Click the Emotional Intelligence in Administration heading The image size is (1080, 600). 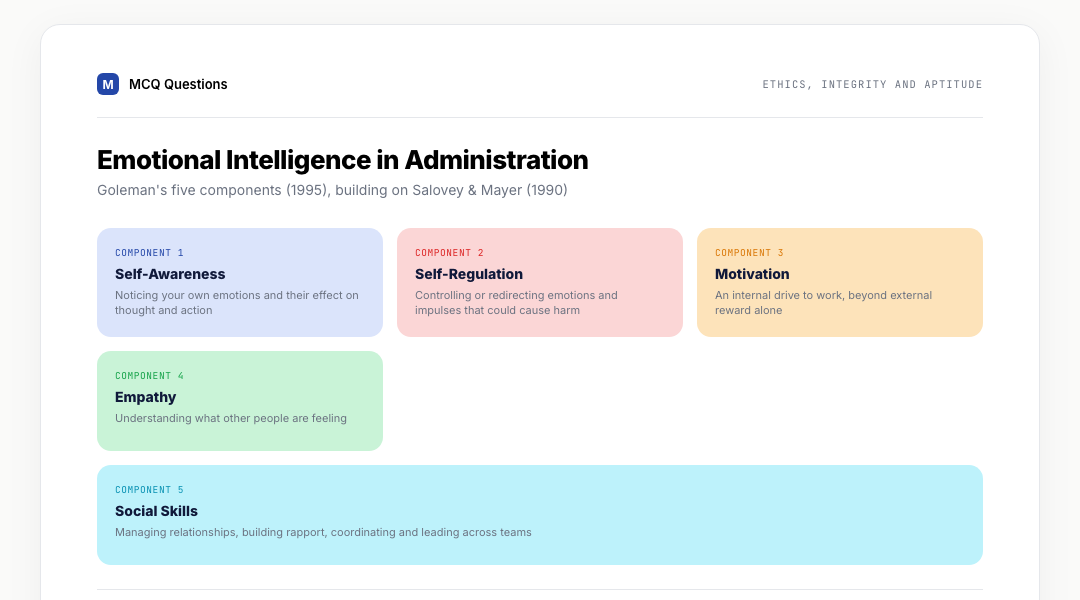342,160
